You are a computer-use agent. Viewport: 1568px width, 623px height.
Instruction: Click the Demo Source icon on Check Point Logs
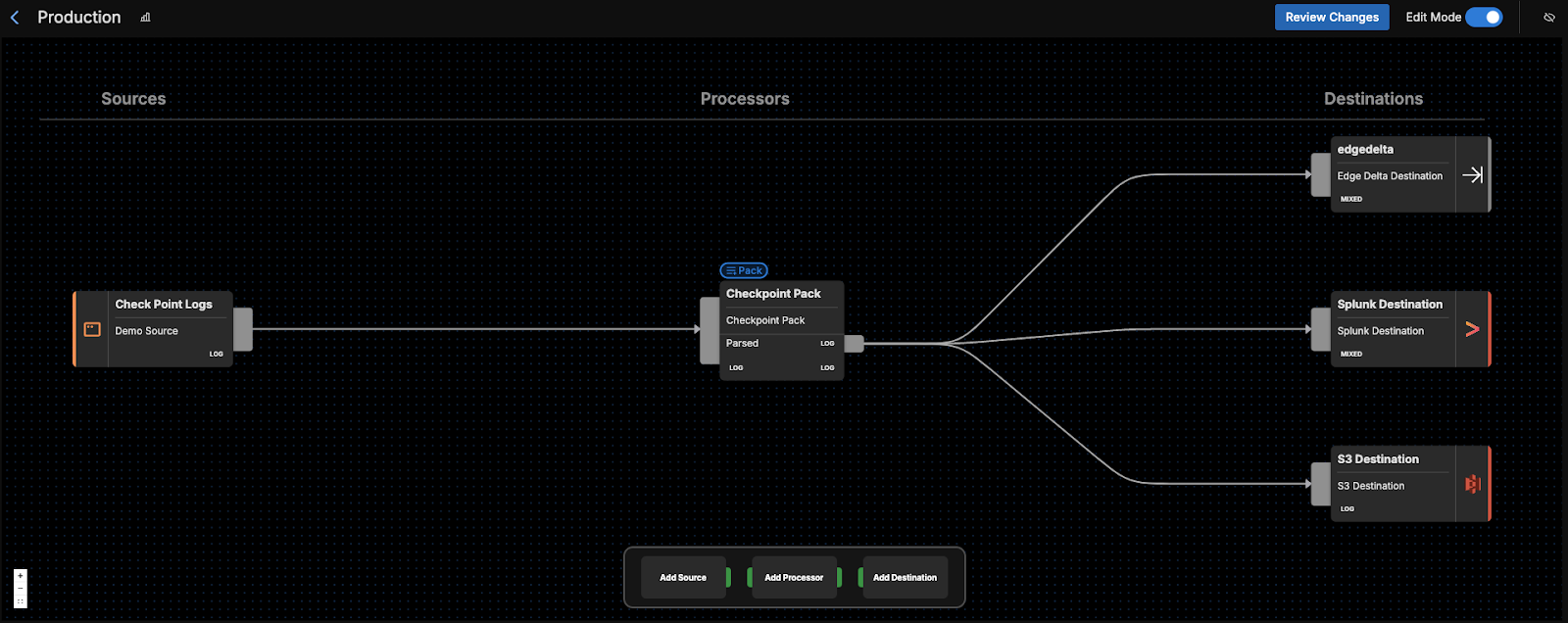pos(92,330)
